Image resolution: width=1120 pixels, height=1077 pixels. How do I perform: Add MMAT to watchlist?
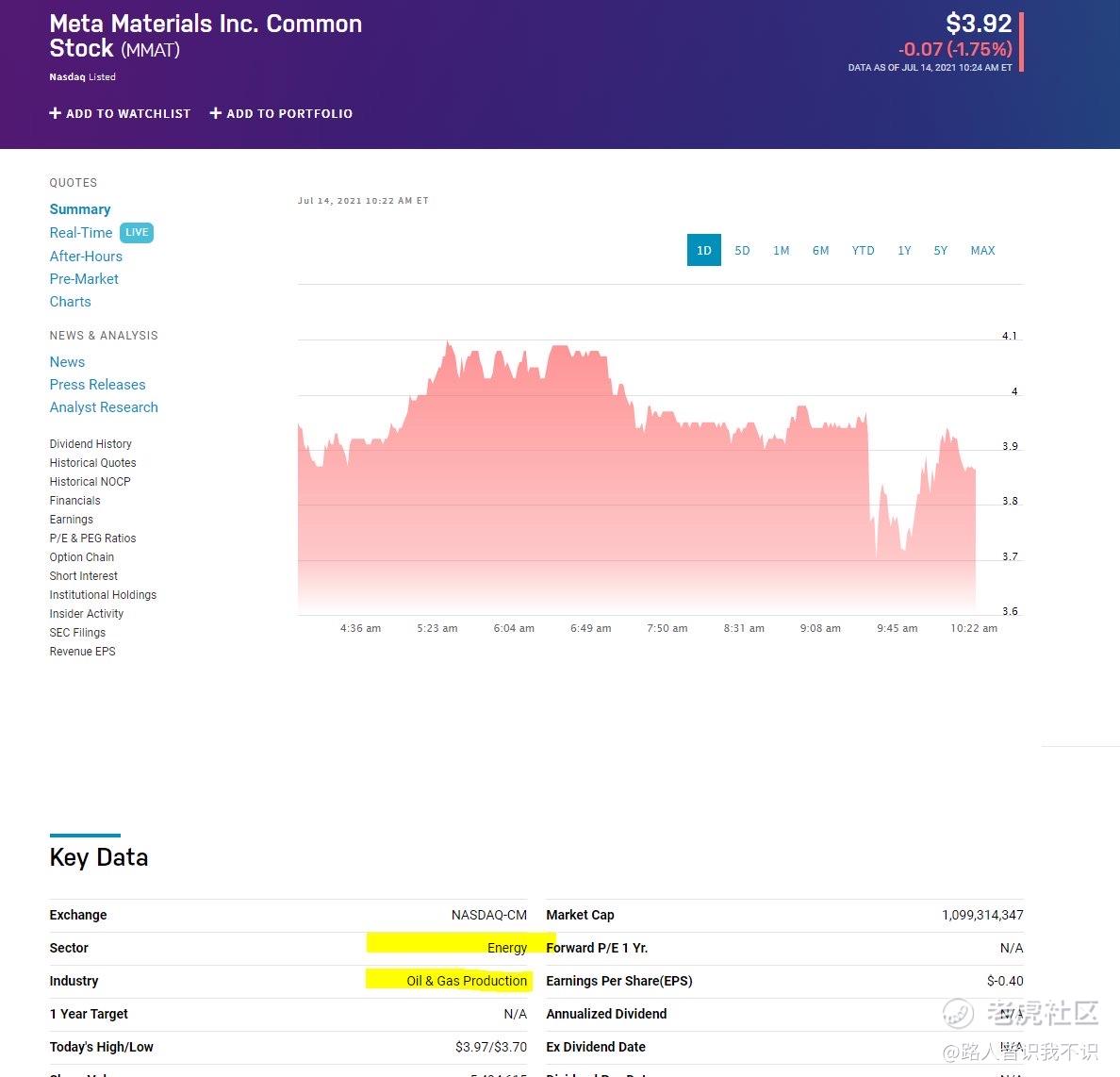pyautogui.click(x=120, y=113)
